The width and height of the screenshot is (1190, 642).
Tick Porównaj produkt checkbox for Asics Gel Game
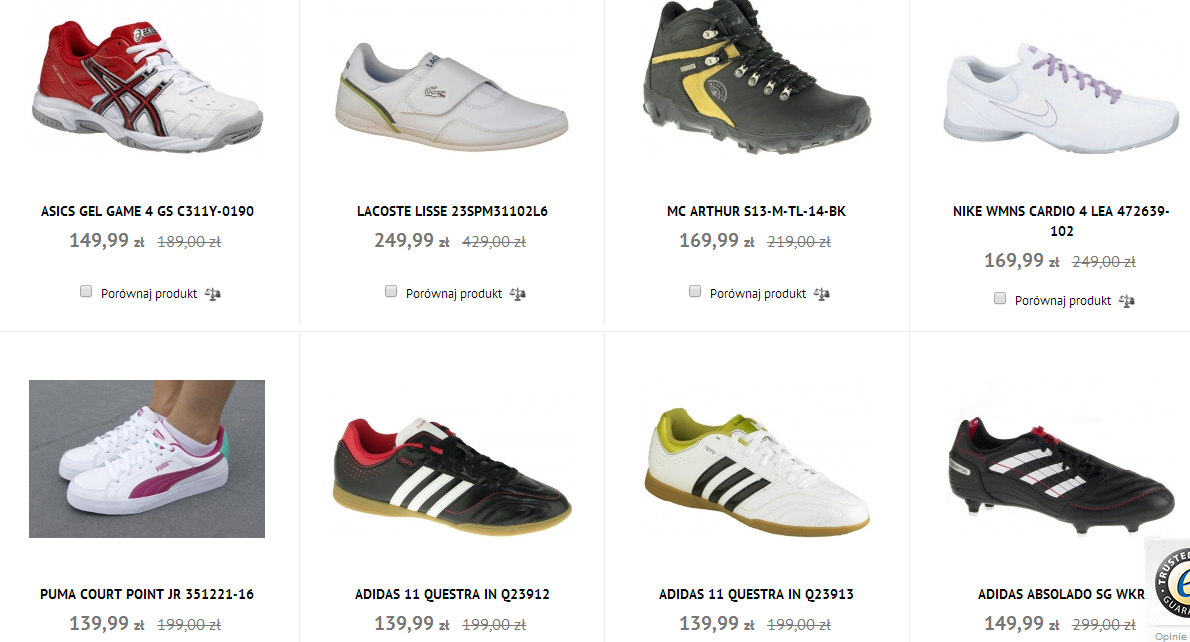pyautogui.click(x=86, y=291)
